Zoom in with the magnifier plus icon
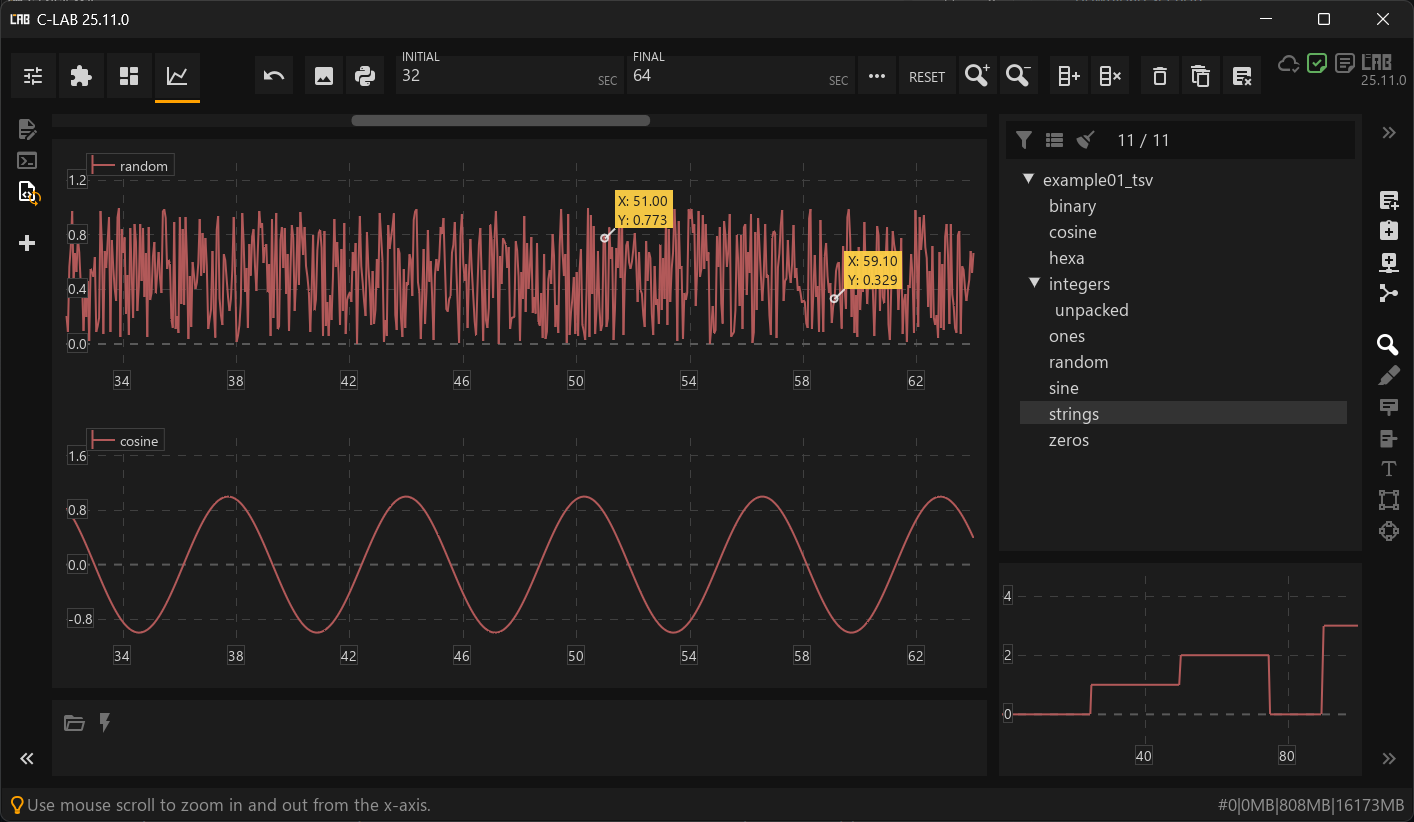The image size is (1414, 822). [x=977, y=76]
